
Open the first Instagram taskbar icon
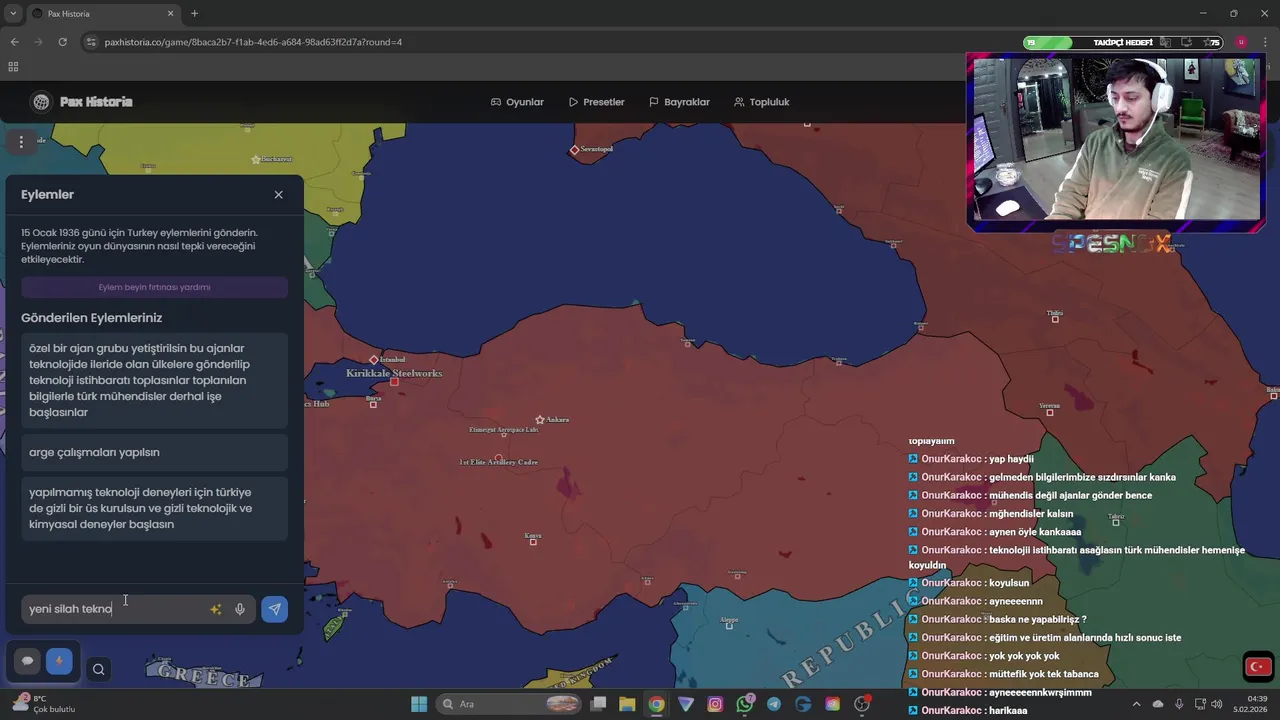715,704
